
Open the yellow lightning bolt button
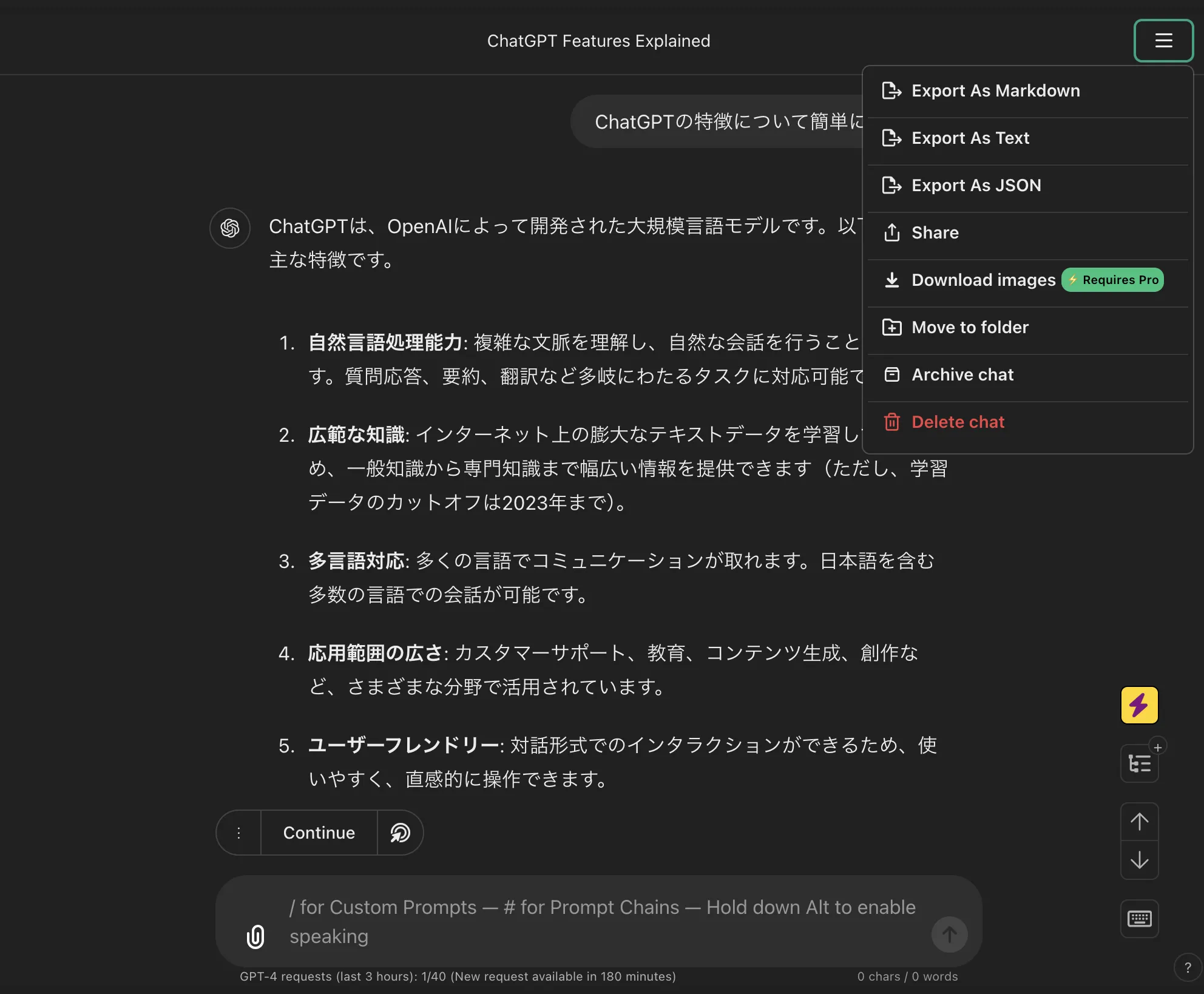click(1139, 705)
